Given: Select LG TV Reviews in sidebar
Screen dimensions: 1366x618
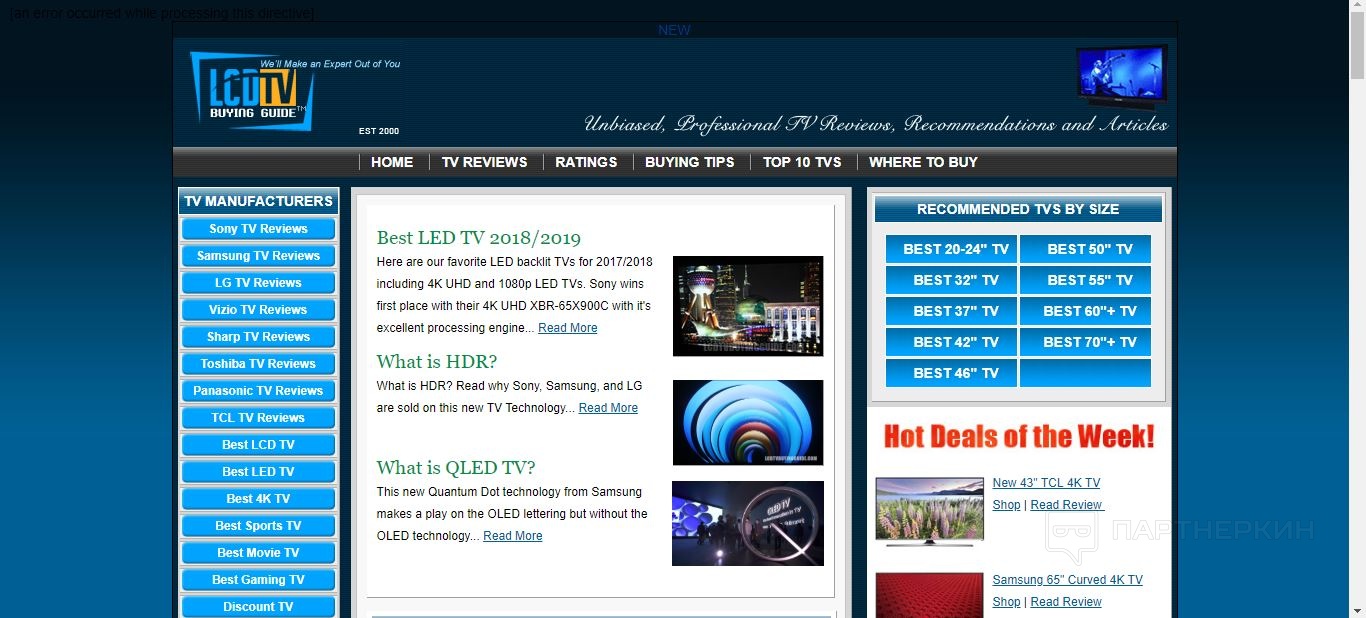Looking at the screenshot, I should (x=258, y=283).
